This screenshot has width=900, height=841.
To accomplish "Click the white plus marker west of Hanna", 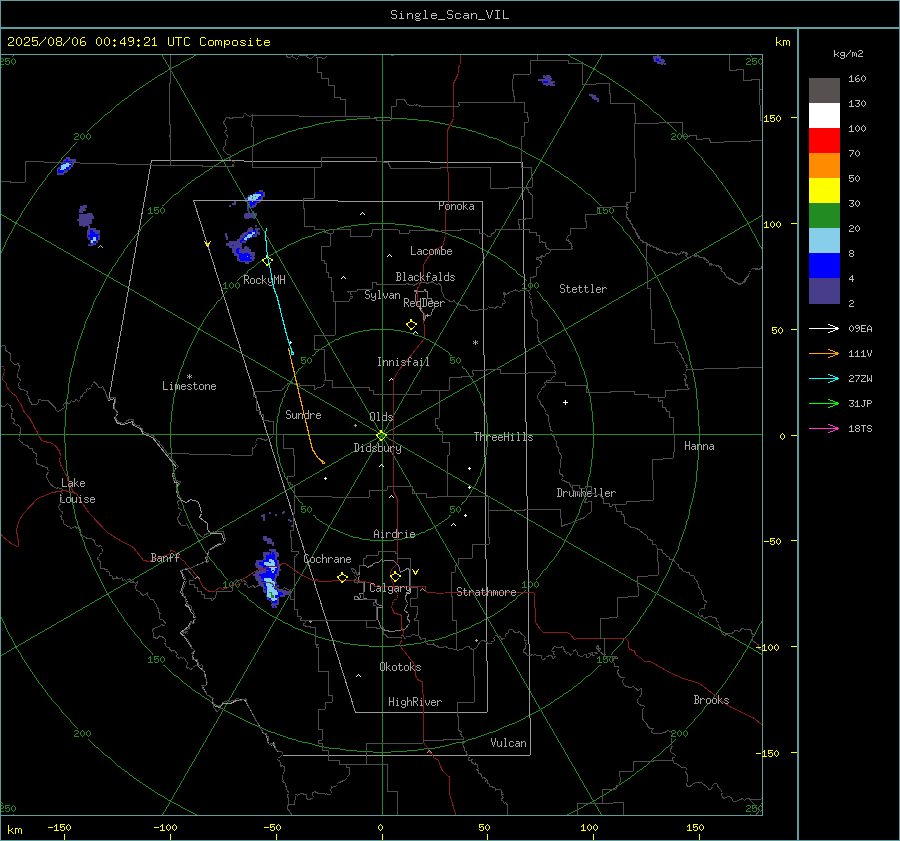I will coord(565,402).
